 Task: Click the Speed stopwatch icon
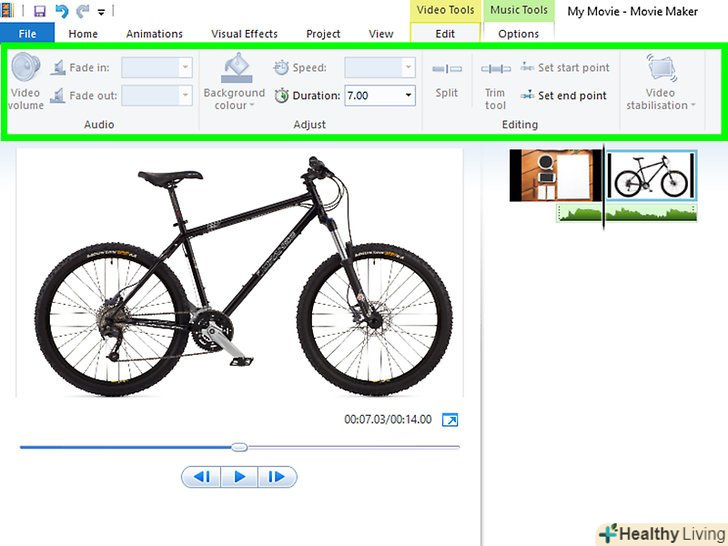coord(281,67)
